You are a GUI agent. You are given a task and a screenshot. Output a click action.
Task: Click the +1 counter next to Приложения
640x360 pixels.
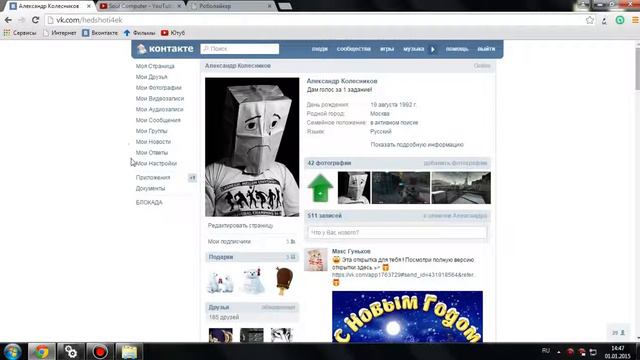coord(192,178)
